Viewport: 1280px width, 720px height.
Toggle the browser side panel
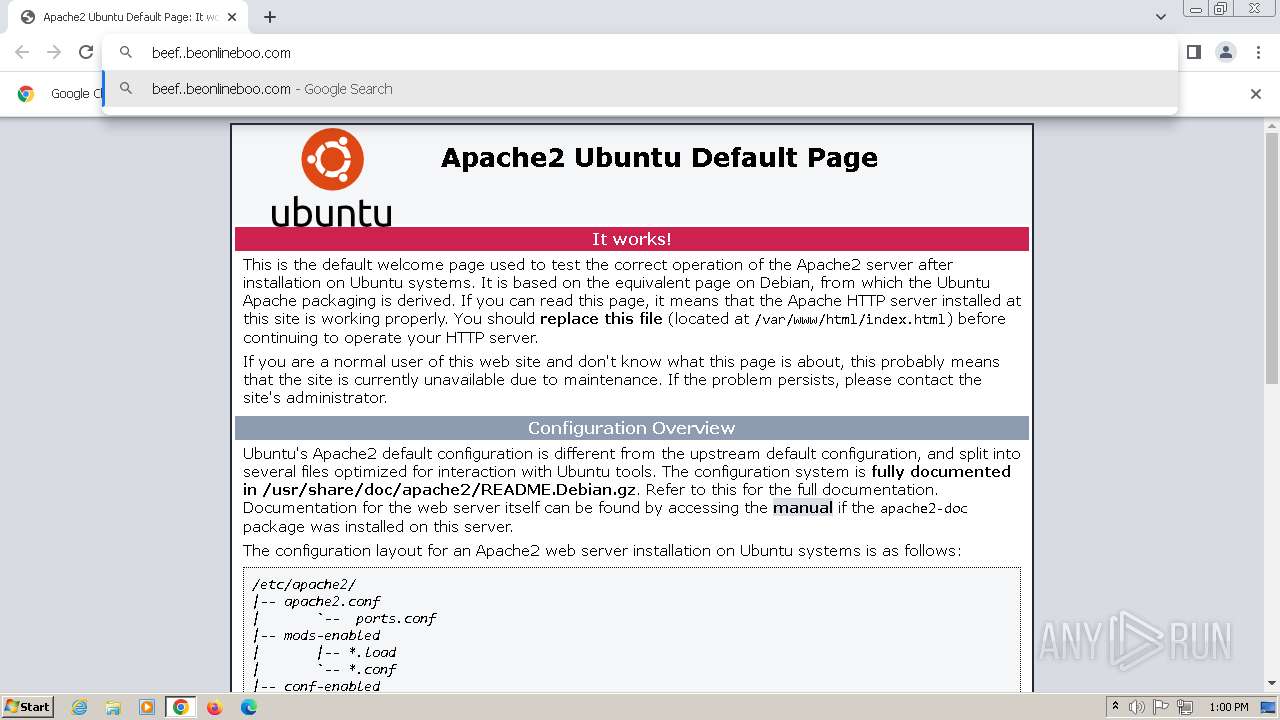(x=1193, y=52)
